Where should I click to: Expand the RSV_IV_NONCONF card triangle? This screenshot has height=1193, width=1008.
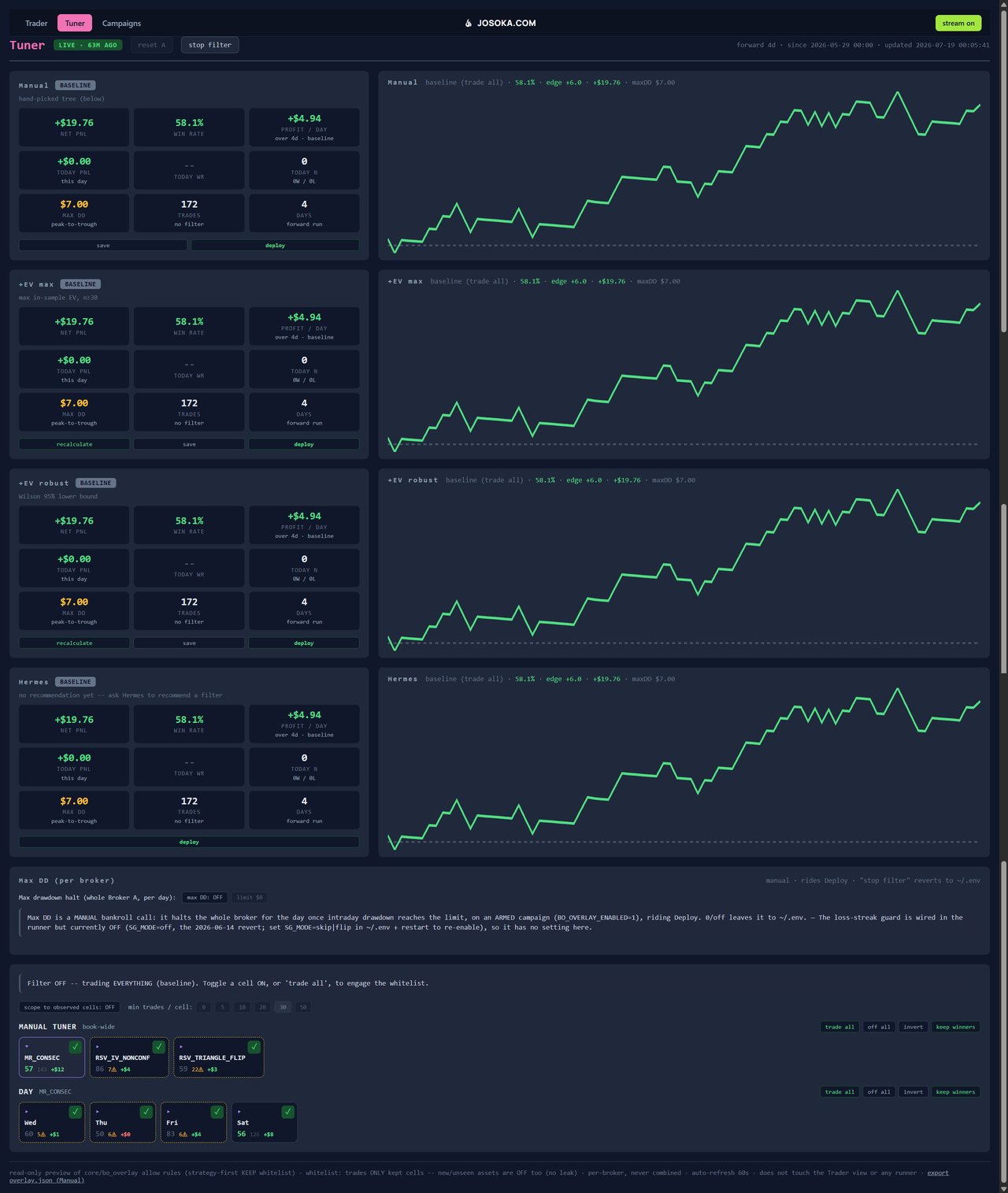98,1047
